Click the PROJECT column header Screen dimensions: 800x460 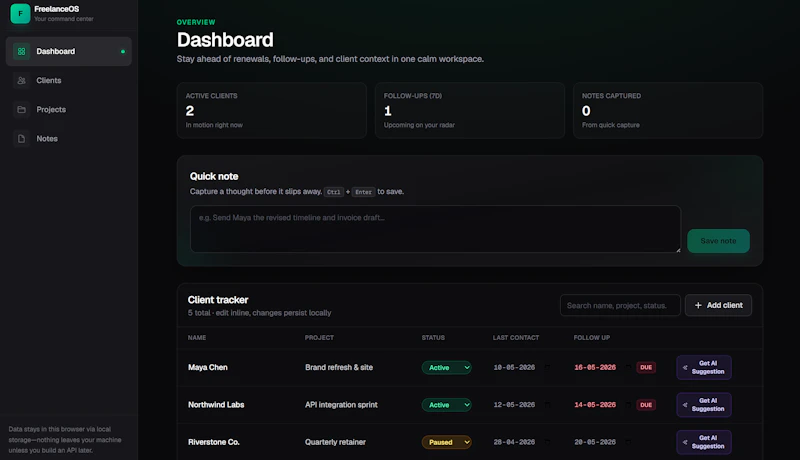click(x=319, y=338)
